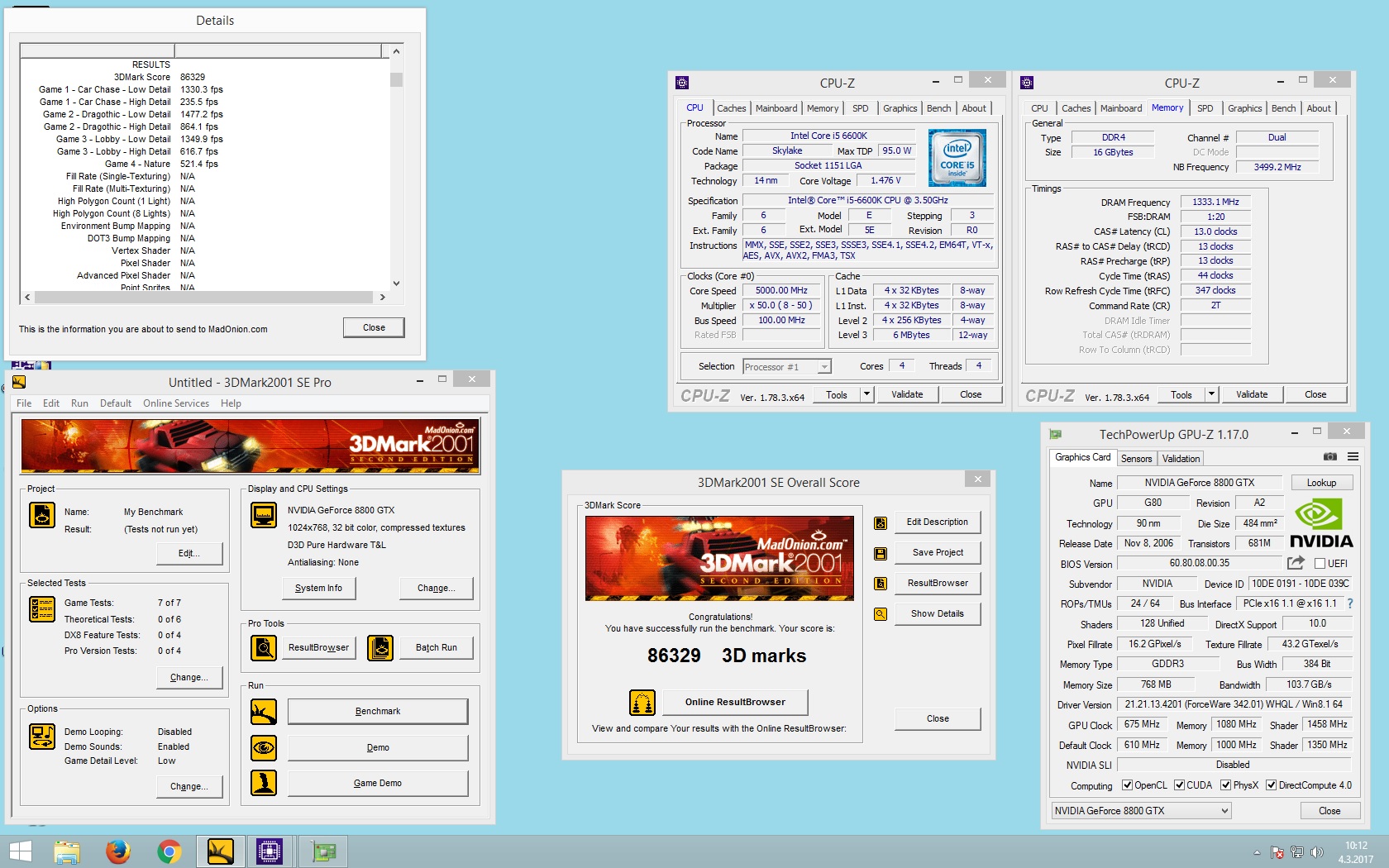The height and width of the screenshot is (868, 1389).
Task: Click the Online ResultBrowser globe icon
Action: coord(642,703)
